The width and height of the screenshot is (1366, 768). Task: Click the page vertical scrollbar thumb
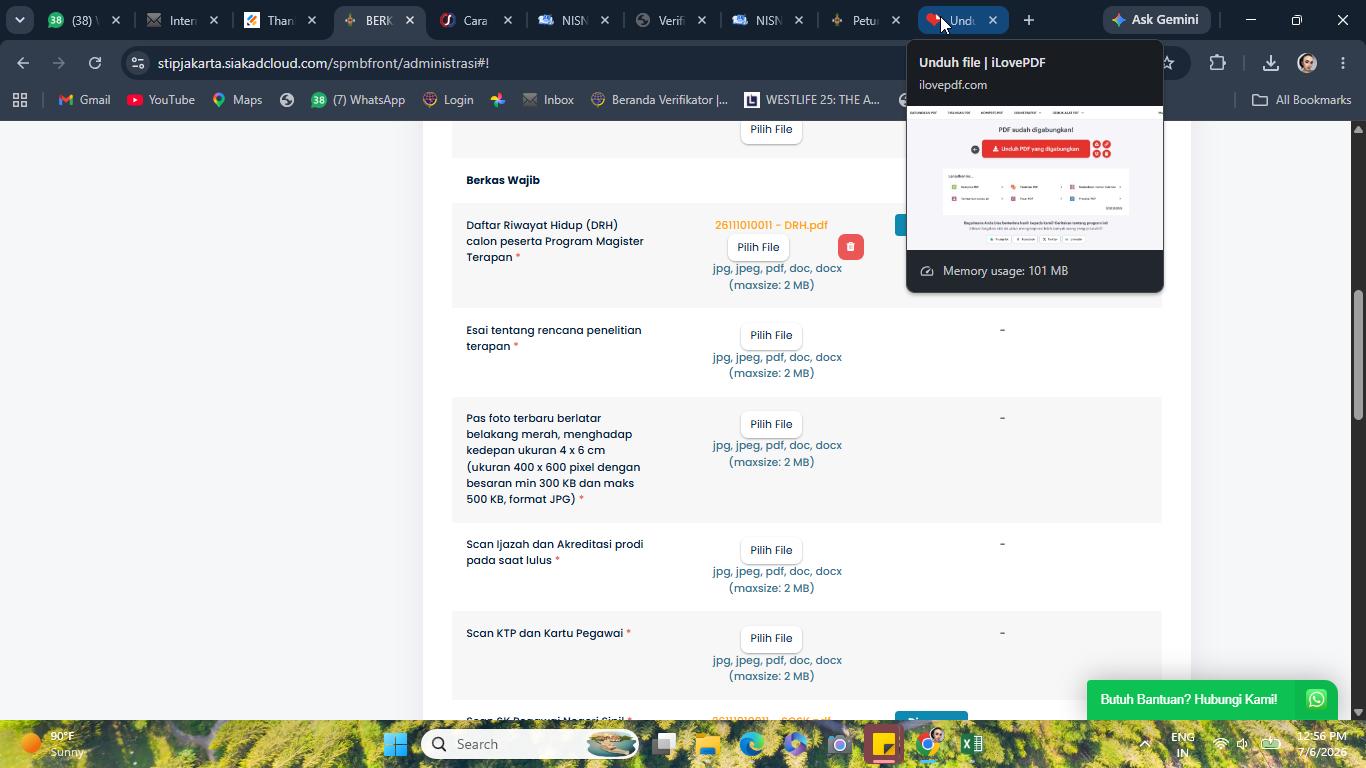click(x=1358, y=354)
